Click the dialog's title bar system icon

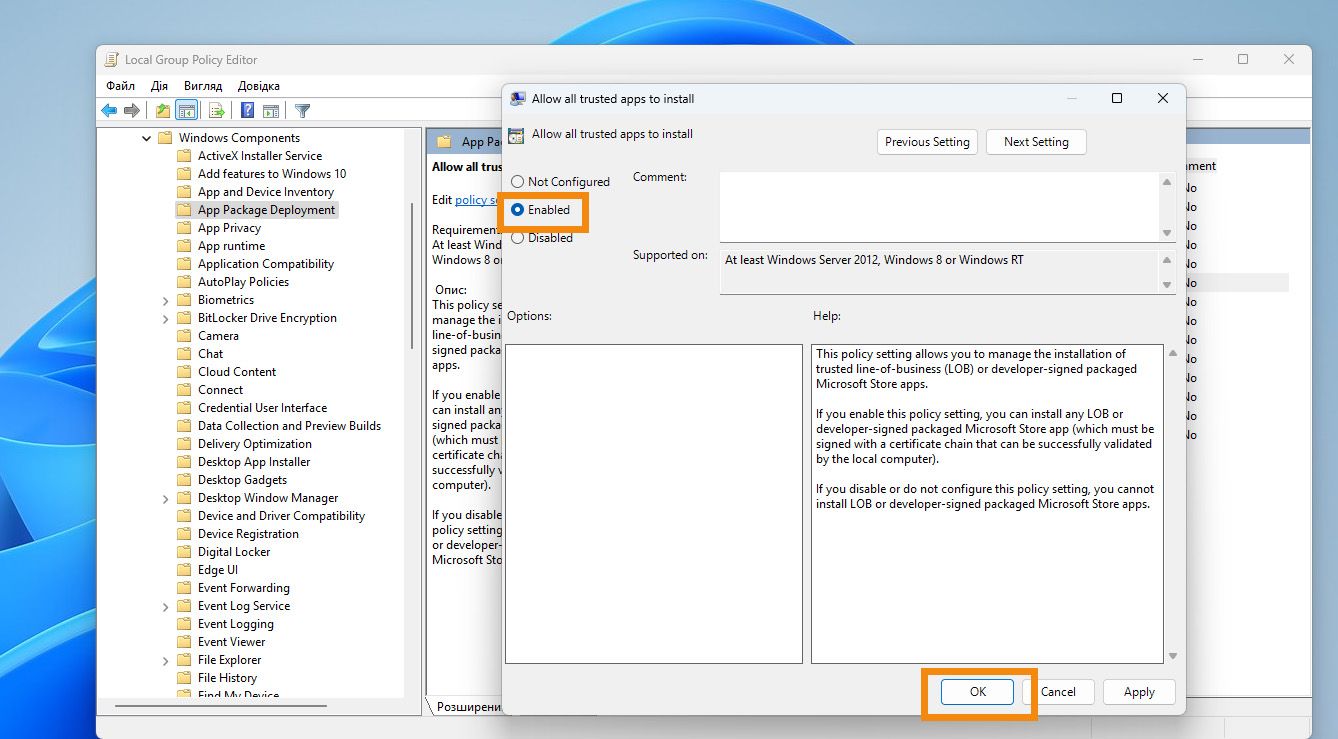(518, 99)
